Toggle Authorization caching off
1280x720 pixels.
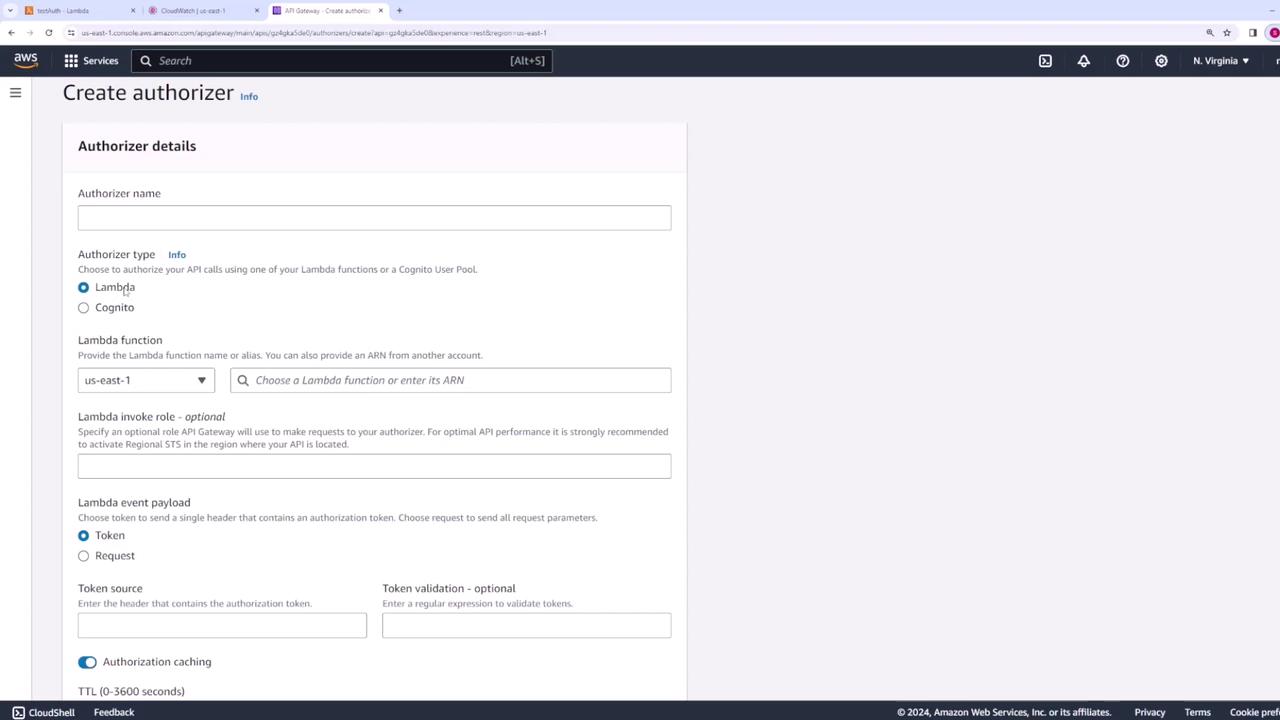tap(87, 662)
